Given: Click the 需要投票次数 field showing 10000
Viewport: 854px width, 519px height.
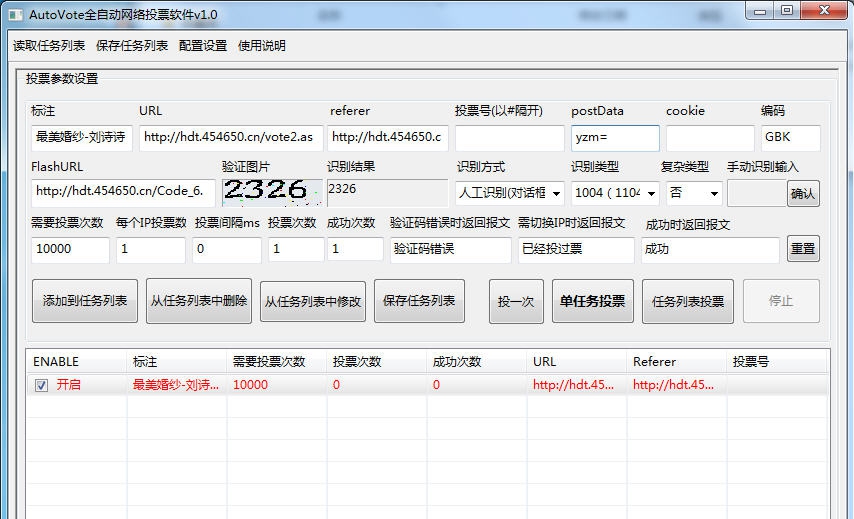Looking at the screenshot, I should tap(70, 250).
